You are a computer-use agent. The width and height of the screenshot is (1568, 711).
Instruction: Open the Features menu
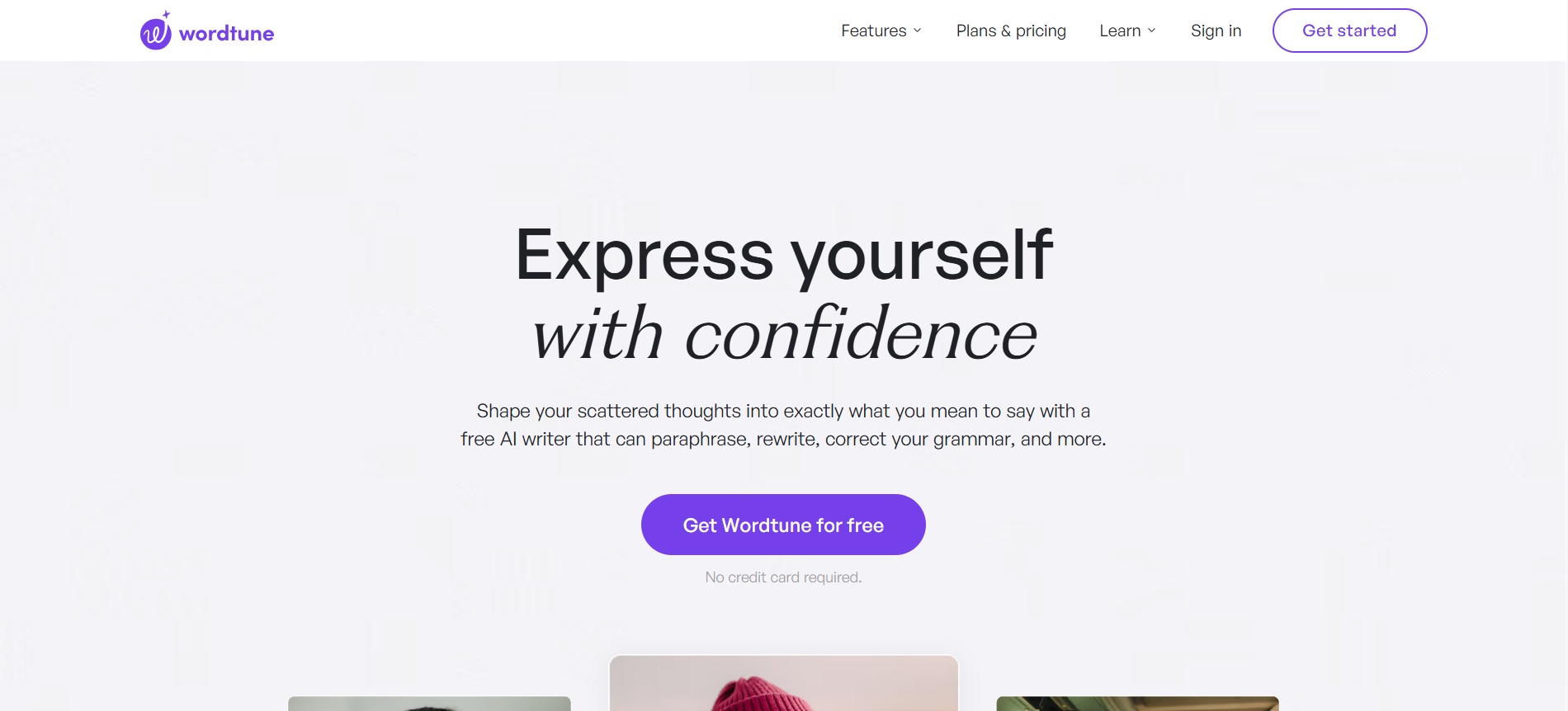click(881, 31)
